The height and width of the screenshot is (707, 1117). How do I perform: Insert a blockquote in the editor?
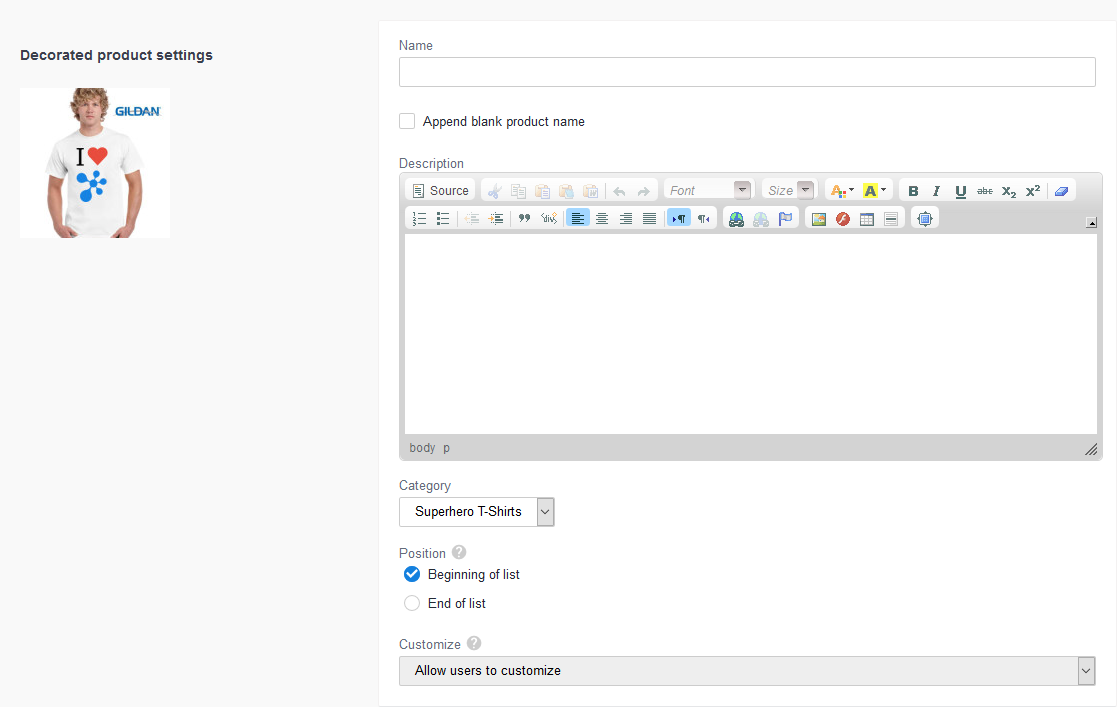click(523, 218)
